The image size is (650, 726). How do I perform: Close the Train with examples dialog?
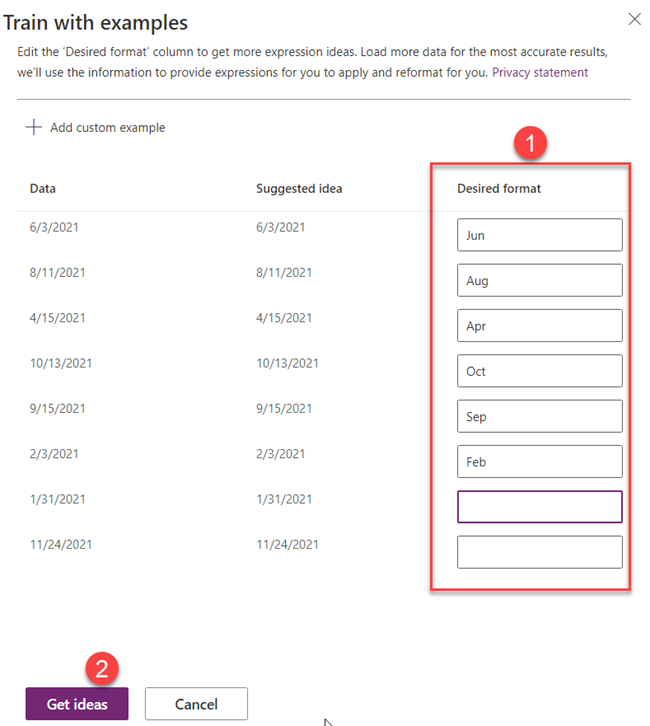coord(633,19)
